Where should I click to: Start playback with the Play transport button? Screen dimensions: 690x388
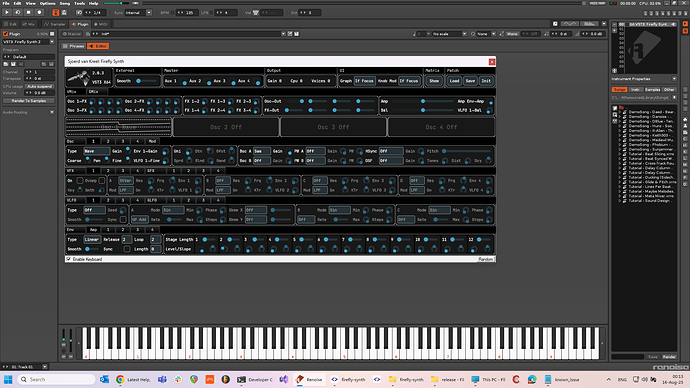pyautogui.click(x=7, y=13)
